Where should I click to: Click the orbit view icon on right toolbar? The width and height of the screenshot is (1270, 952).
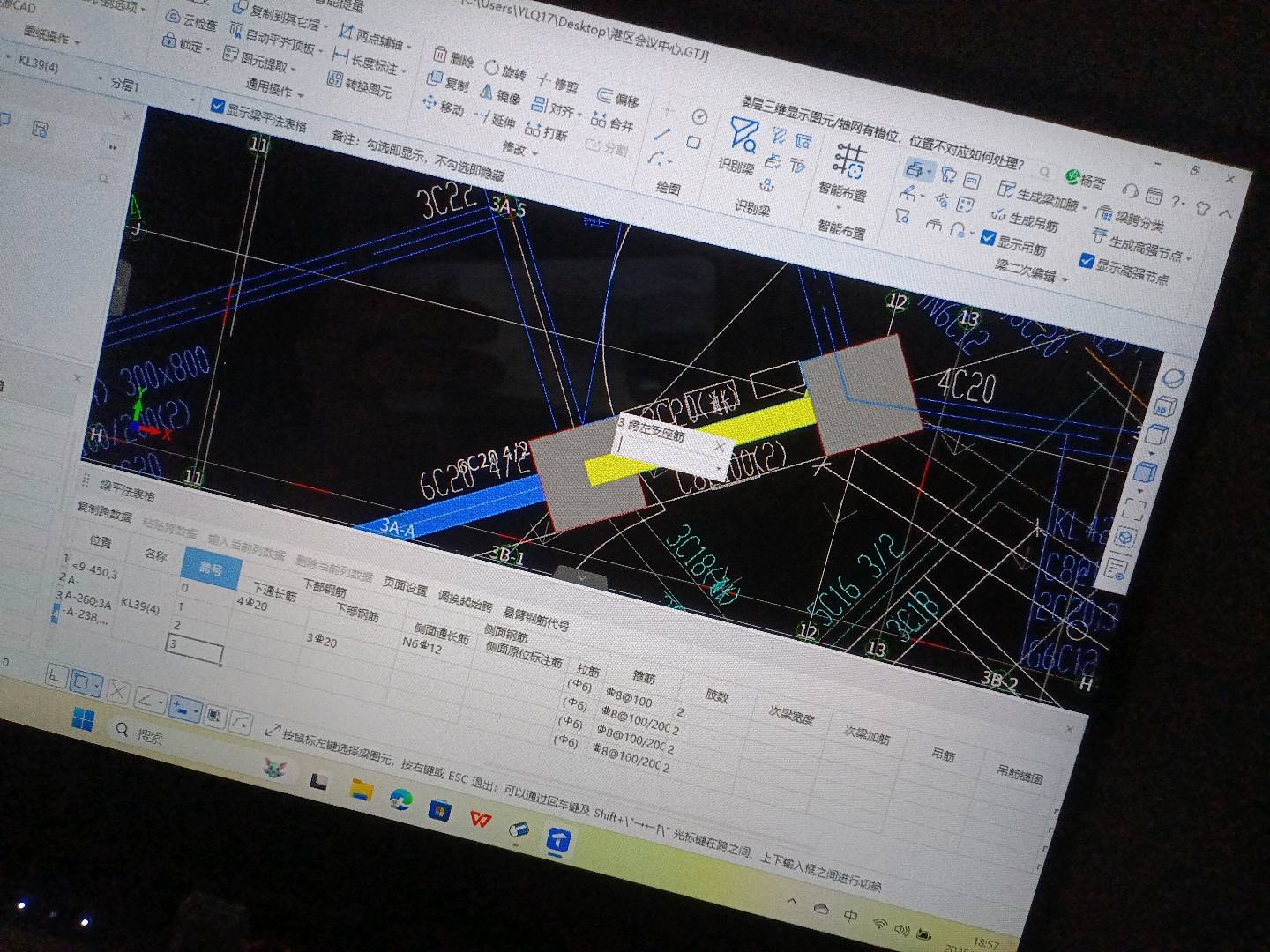[x=1174, y=379]
